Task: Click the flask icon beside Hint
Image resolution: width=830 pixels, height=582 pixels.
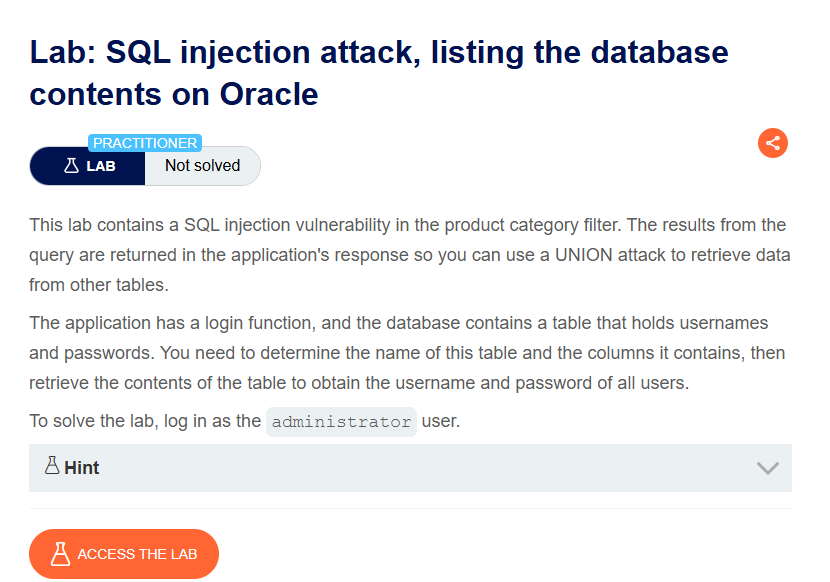Action: [x=52, y=465]
